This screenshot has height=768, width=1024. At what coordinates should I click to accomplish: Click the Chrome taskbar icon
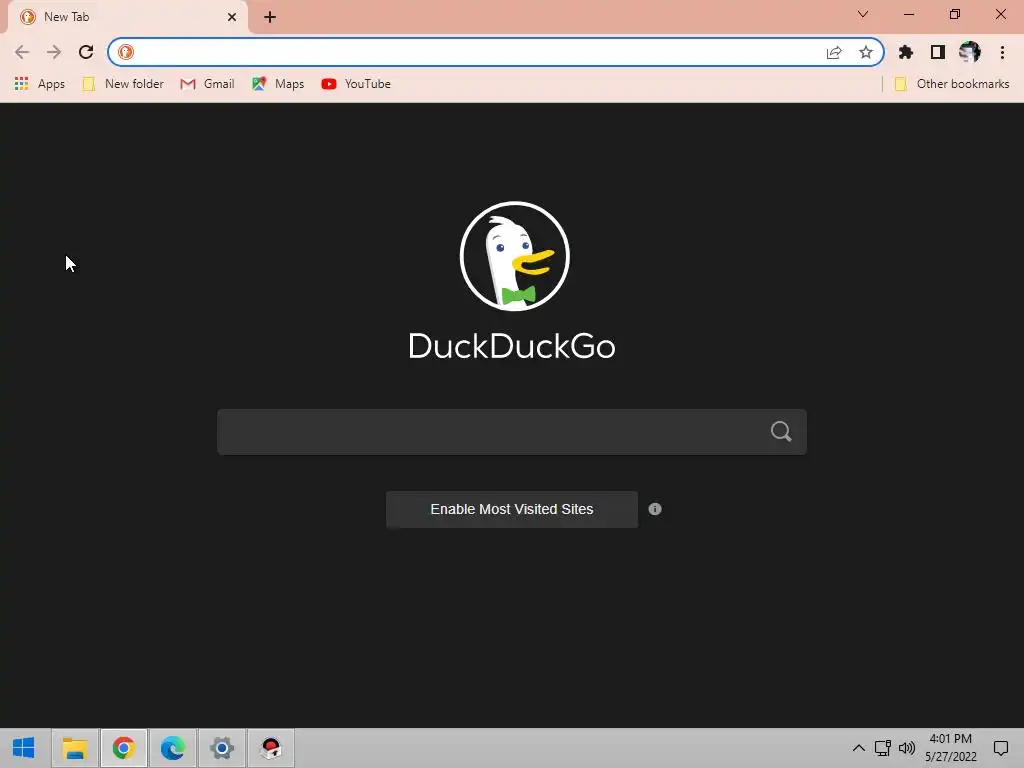[123, 748]
